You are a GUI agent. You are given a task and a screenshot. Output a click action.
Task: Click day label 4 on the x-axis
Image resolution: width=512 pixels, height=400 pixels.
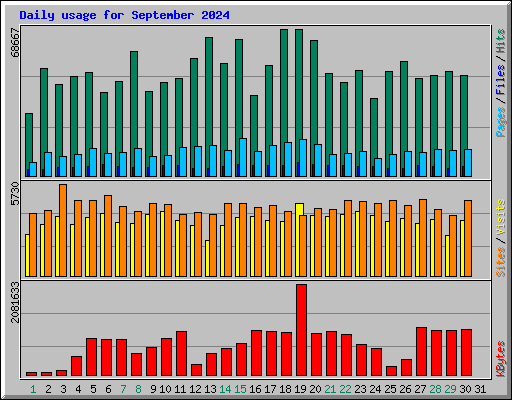tap(78, 389)
